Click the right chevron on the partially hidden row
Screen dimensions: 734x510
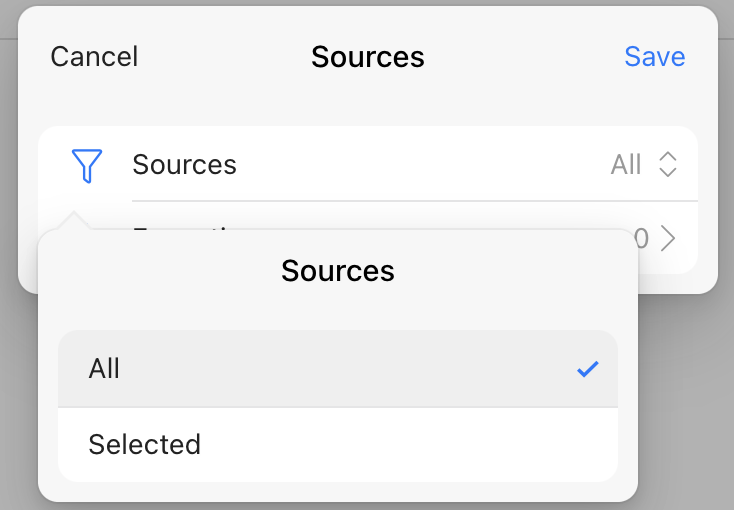pyautogui.click(x=669, y=238)
